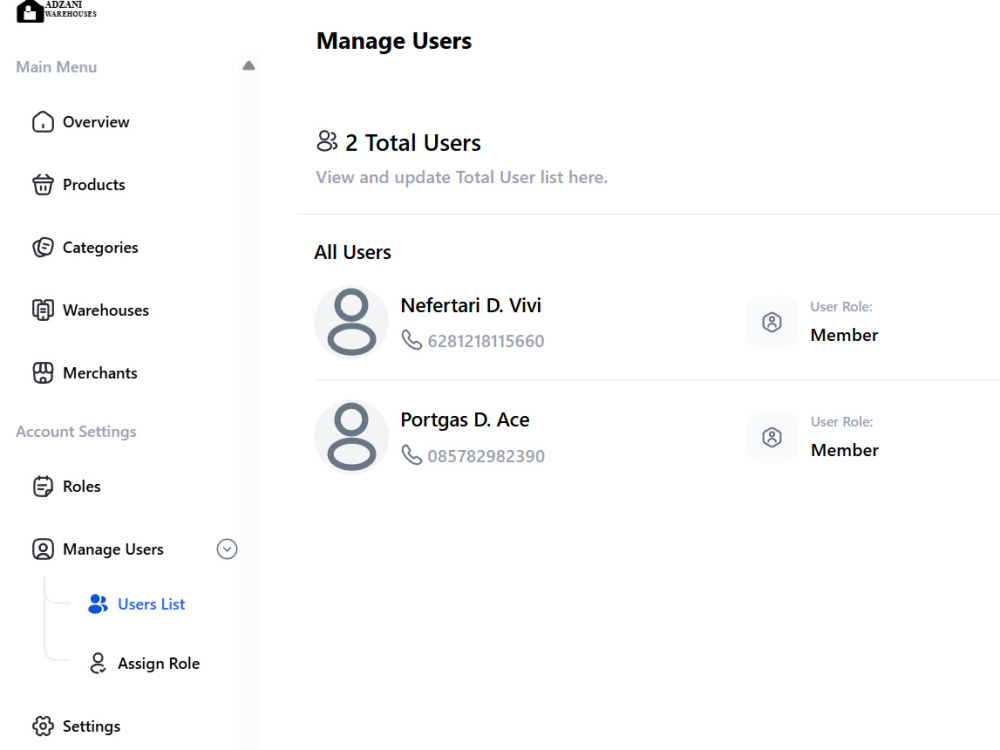Viewport: 1000px width, 750px height.
Task: Click the blue Users List people icon
Action: (x=98, y=604)
